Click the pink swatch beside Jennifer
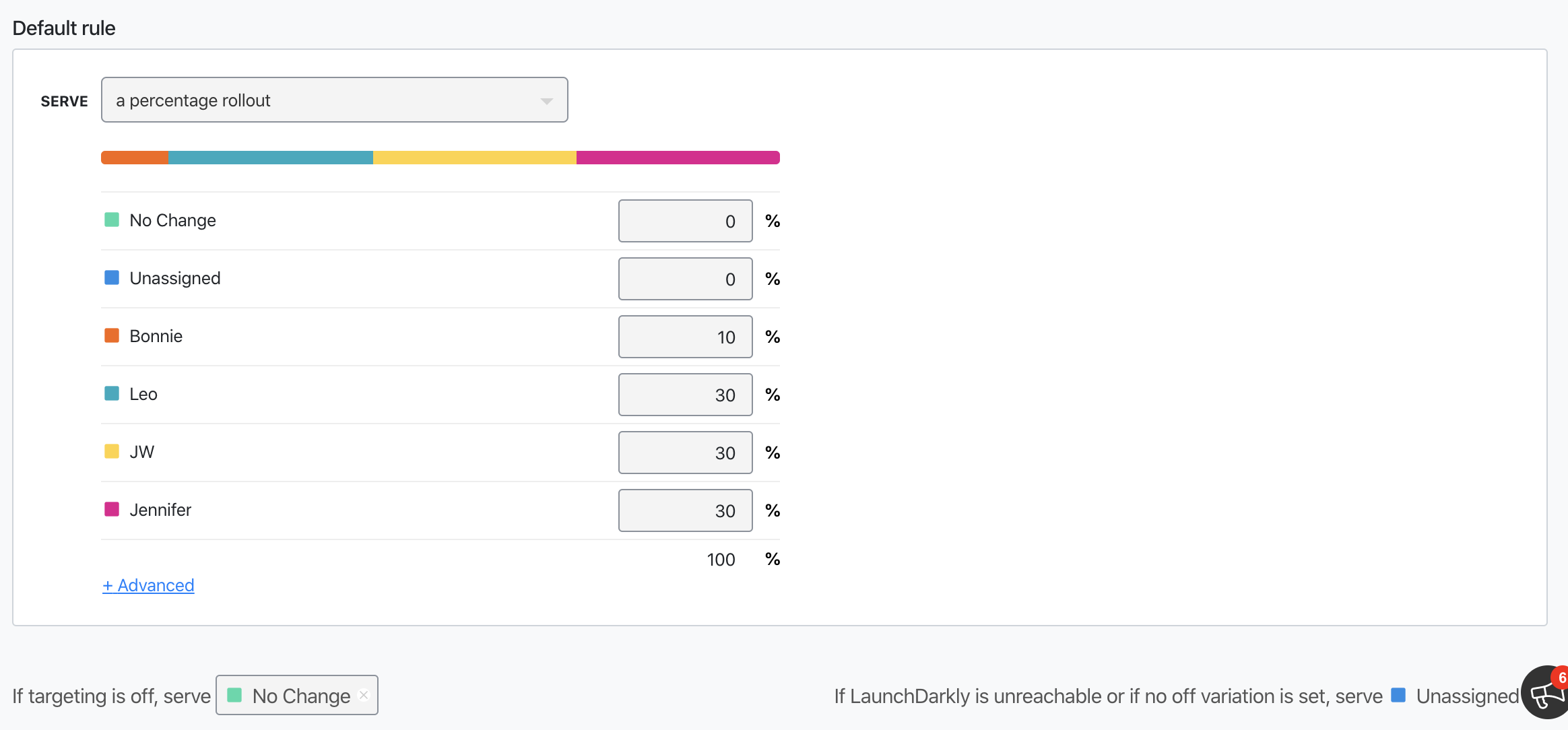Screen dimensions: 1568x730 pyautogui.click(x=111, y=508)
